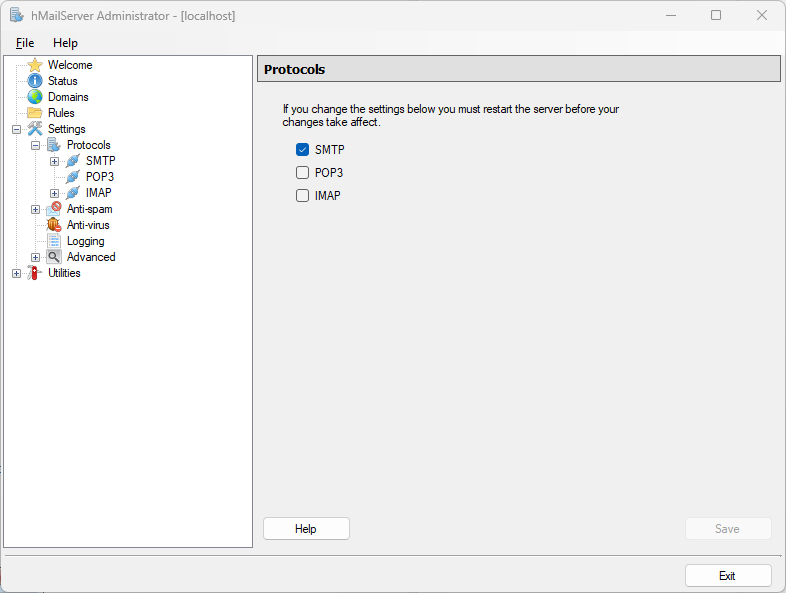The image size is (786, 593).
Task: Open the File menu
Action: pos(25,43)
